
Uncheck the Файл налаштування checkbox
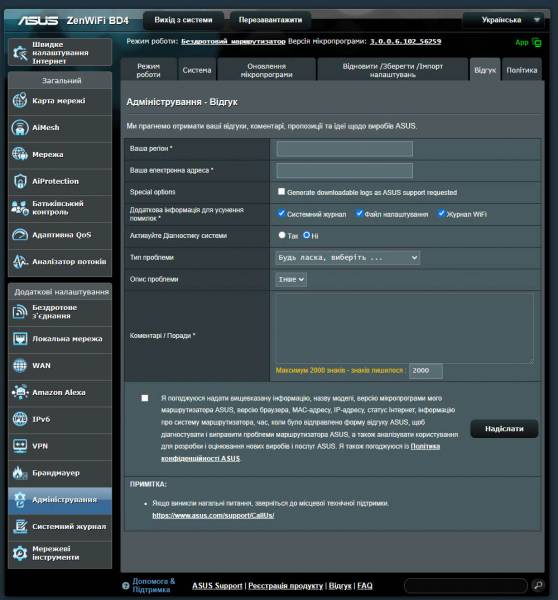point(359,213)
